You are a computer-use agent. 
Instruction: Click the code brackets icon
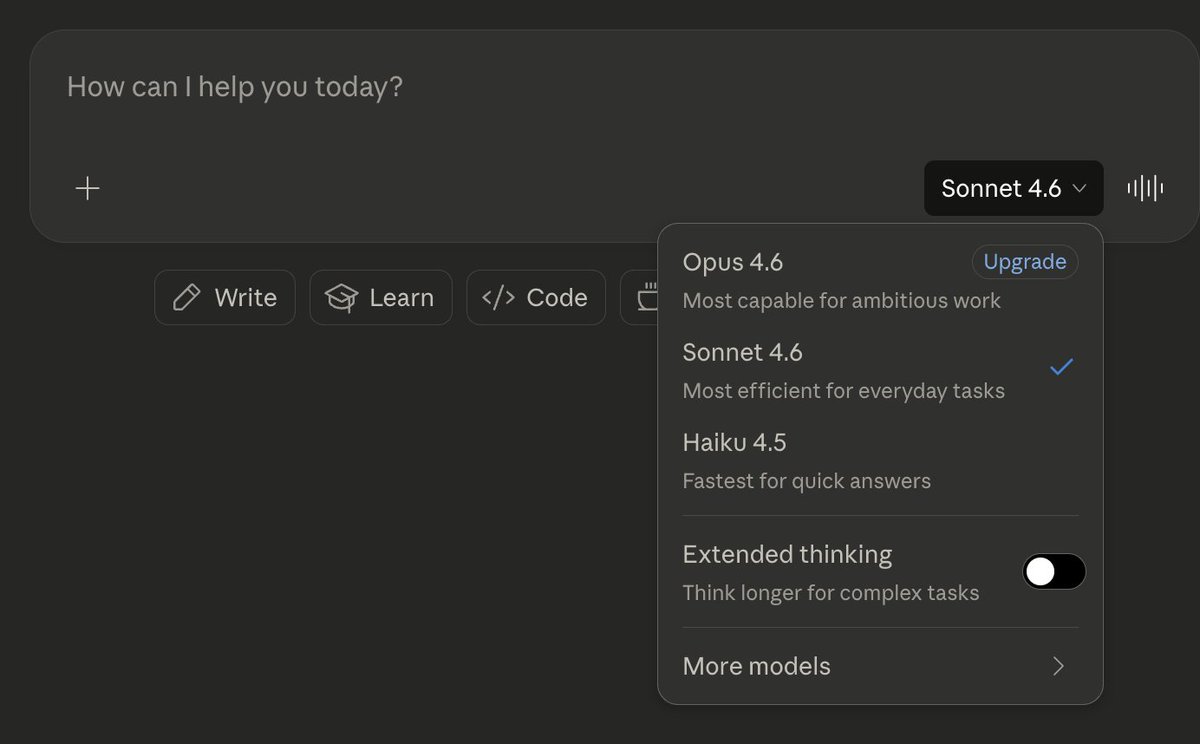pyautogui.click(x=498, y=298)
